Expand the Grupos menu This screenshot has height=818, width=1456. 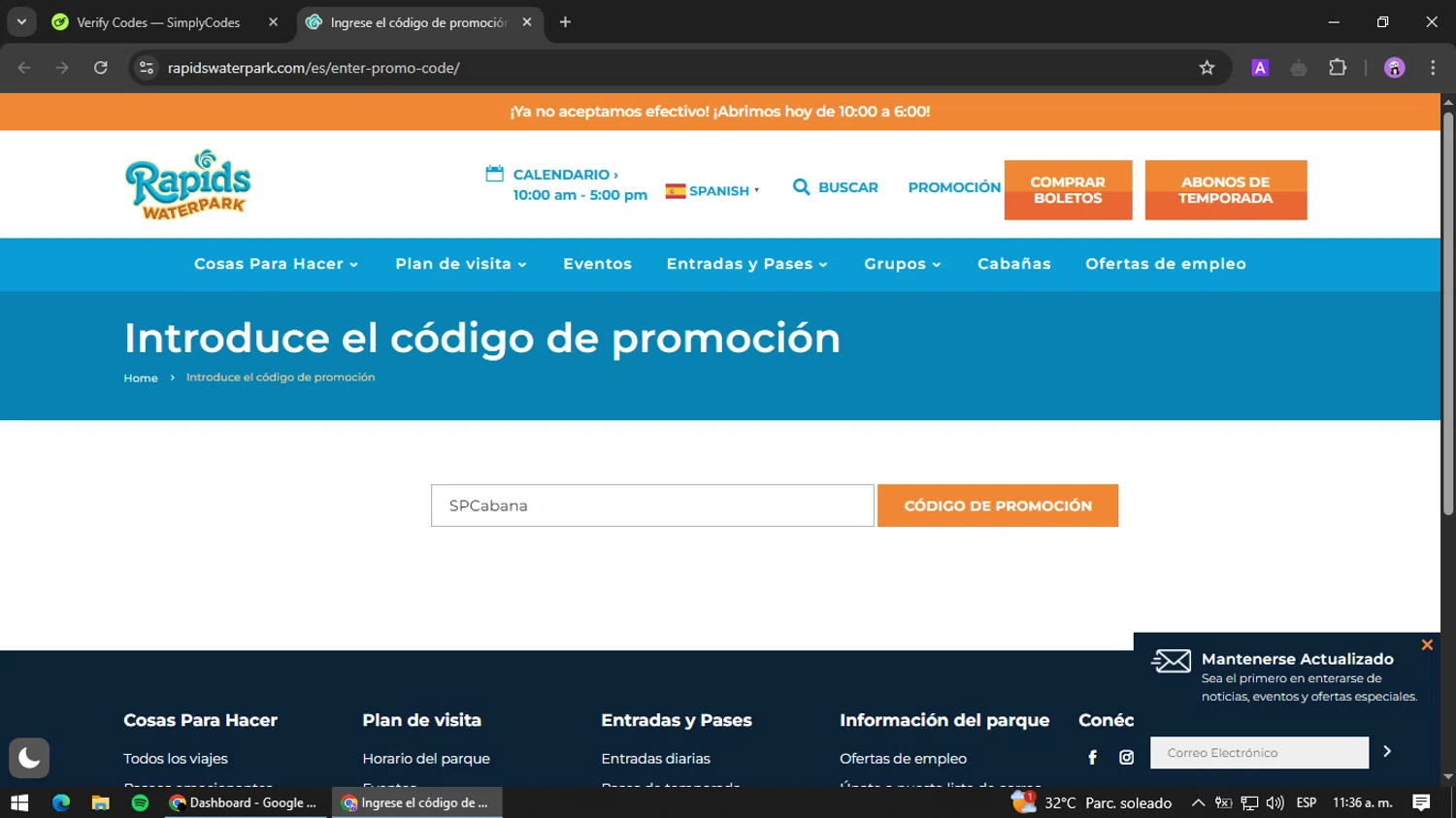(x=902, y=264)
